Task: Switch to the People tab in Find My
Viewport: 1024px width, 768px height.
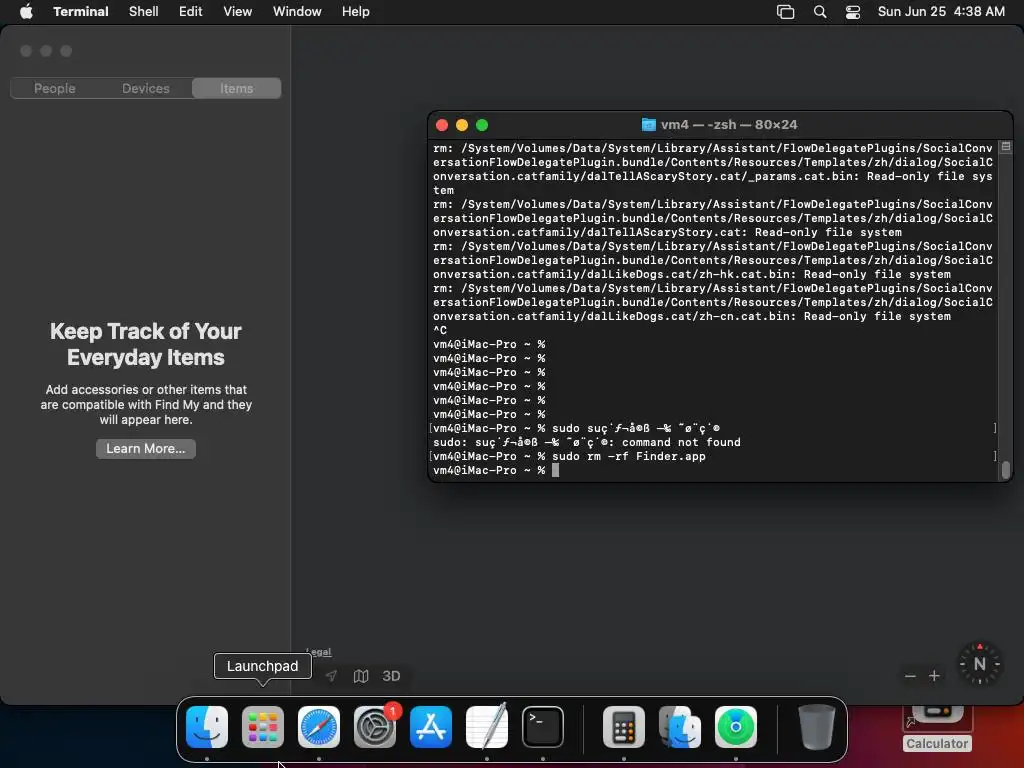Action: click(x=55, y=88)
